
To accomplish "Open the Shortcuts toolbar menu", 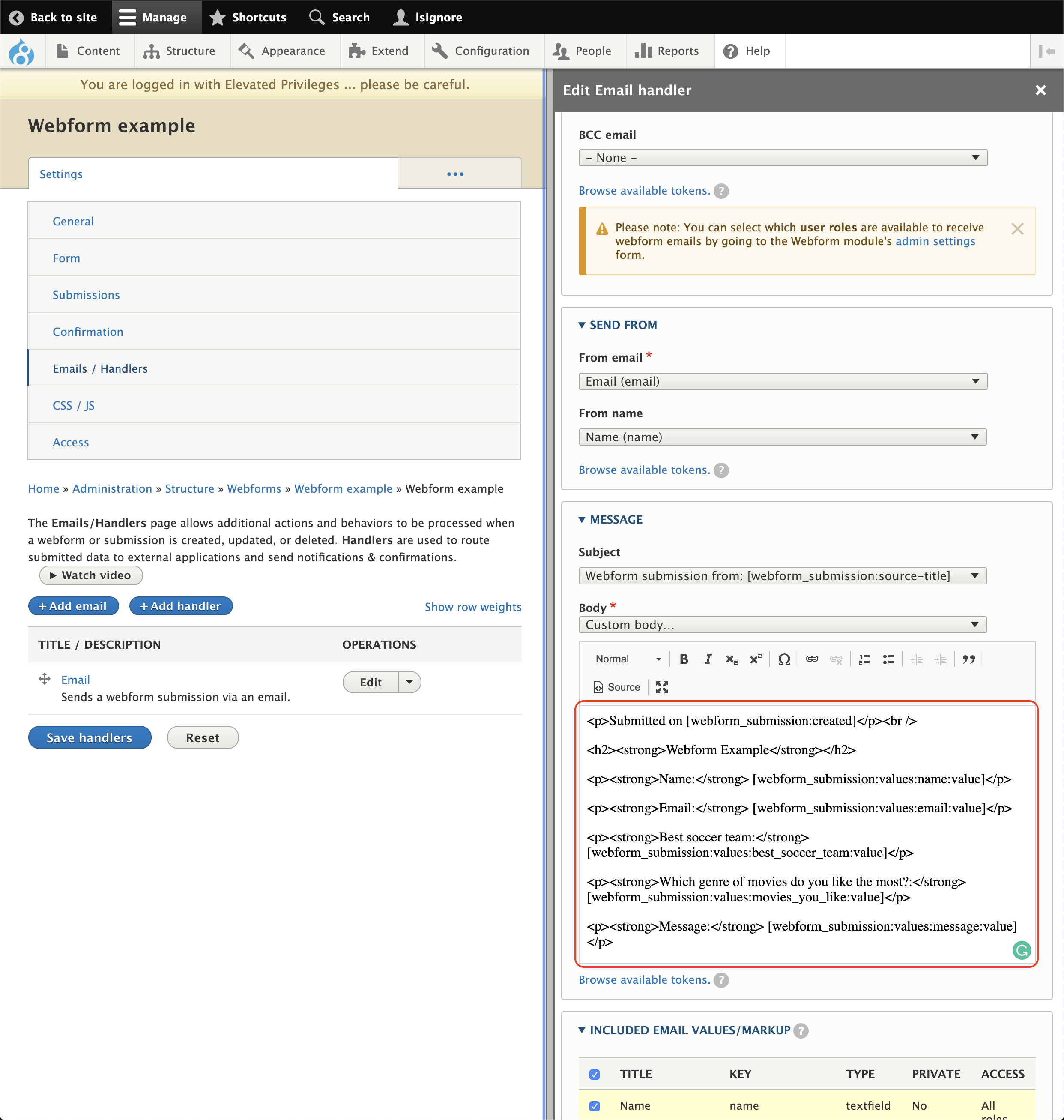I will (x=248, y=17).
